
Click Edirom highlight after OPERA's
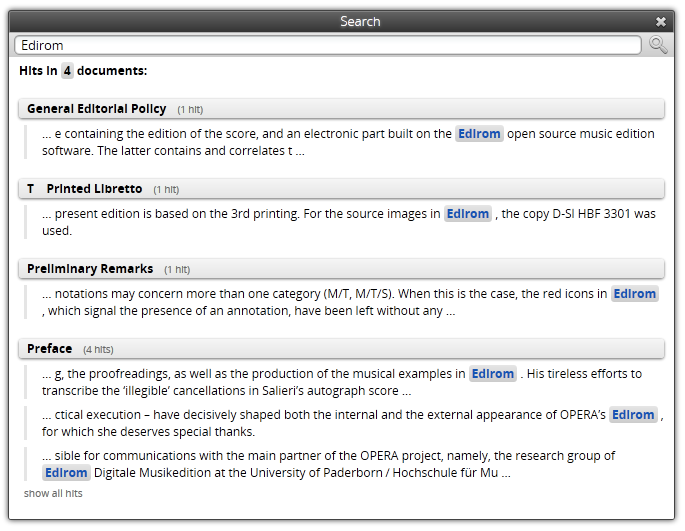point(633,415)
